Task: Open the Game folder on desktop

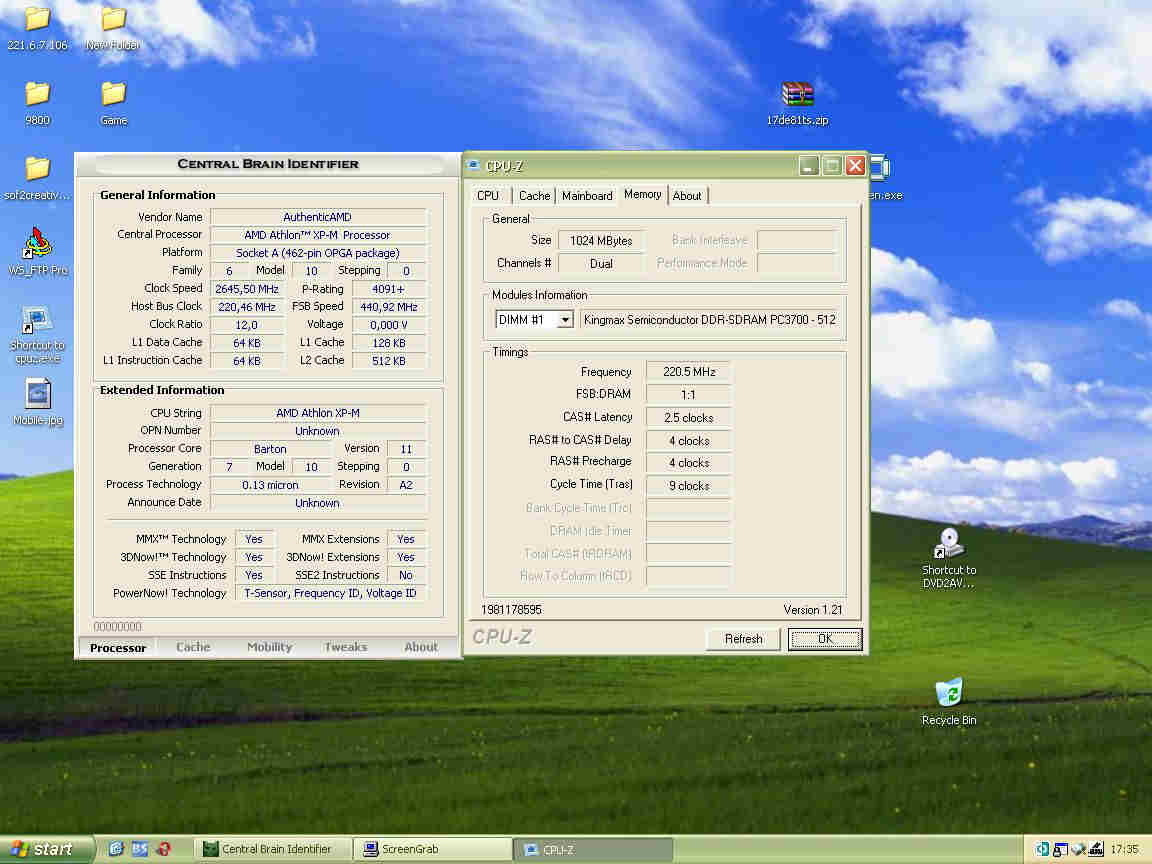Action: pyautogui.click(x=113, y=95)
